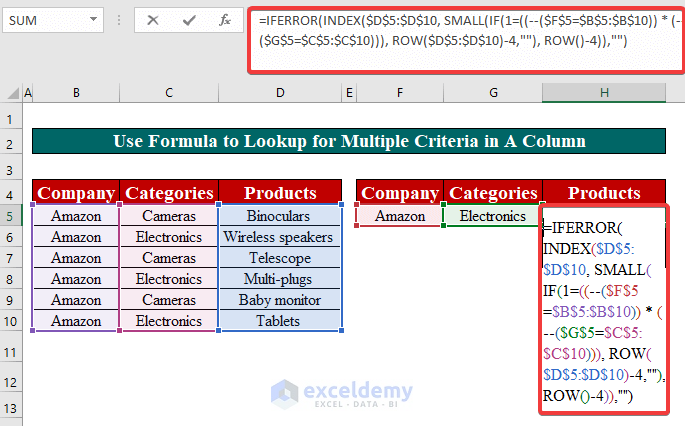The width and height of the screenshot is (685, 426).
Task: Select column B header
Action: click(x=76, y=93)
